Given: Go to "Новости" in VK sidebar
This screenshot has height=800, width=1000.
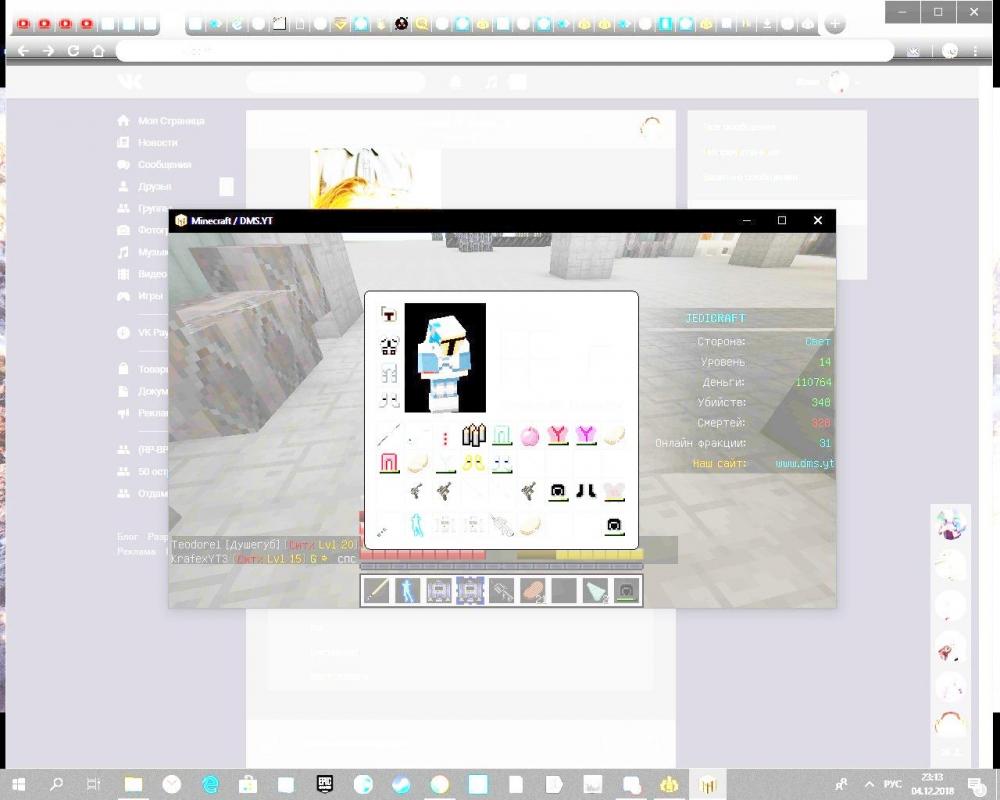Looking at the screenshot, I should pyautogui.click(x=157, y=142).
